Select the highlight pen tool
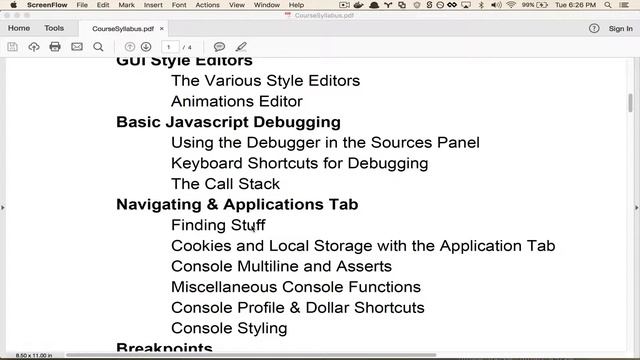Screen dimensions: 640x360 tap(241, 47)
